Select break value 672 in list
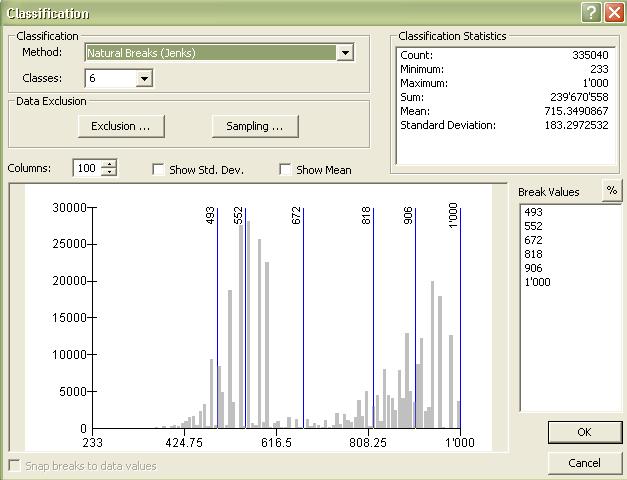This screenshot has width=627, height=480. [x=533, y=240]
